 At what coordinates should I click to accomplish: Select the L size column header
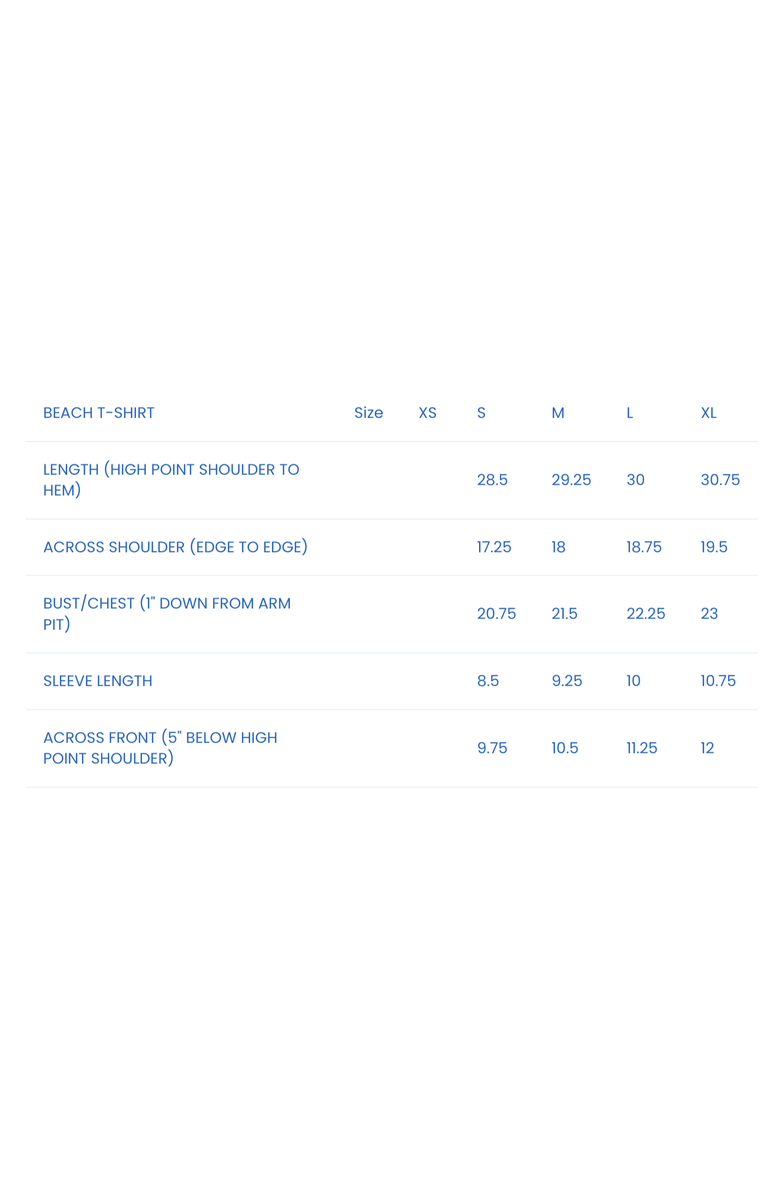(630, 413)
